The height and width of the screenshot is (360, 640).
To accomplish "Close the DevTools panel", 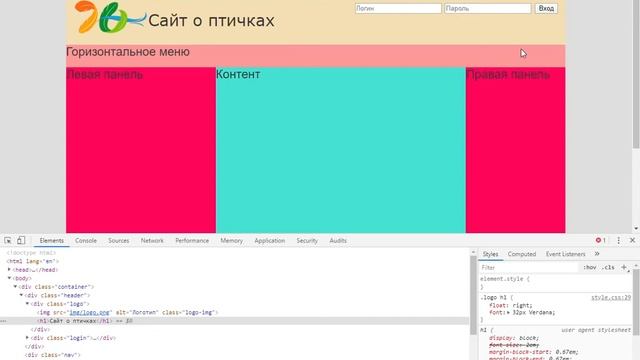I will (x=632, y=240).
